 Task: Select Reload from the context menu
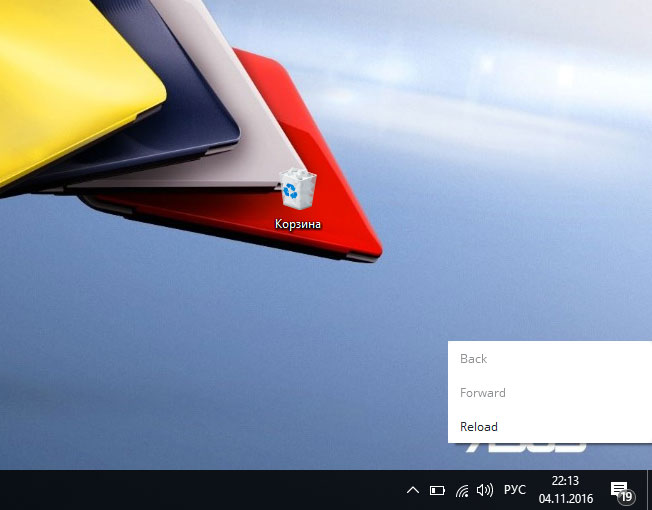(x=550, y=427)
